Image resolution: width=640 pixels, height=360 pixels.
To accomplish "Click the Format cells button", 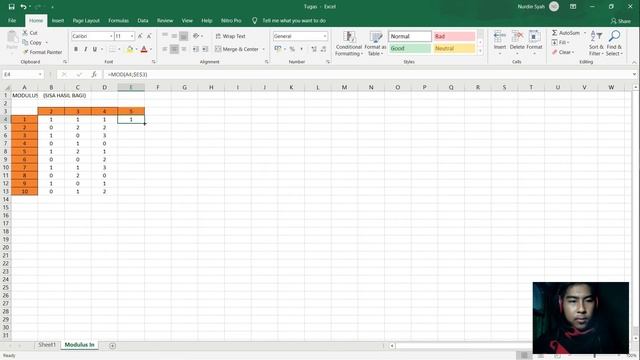I will point(534,43).
